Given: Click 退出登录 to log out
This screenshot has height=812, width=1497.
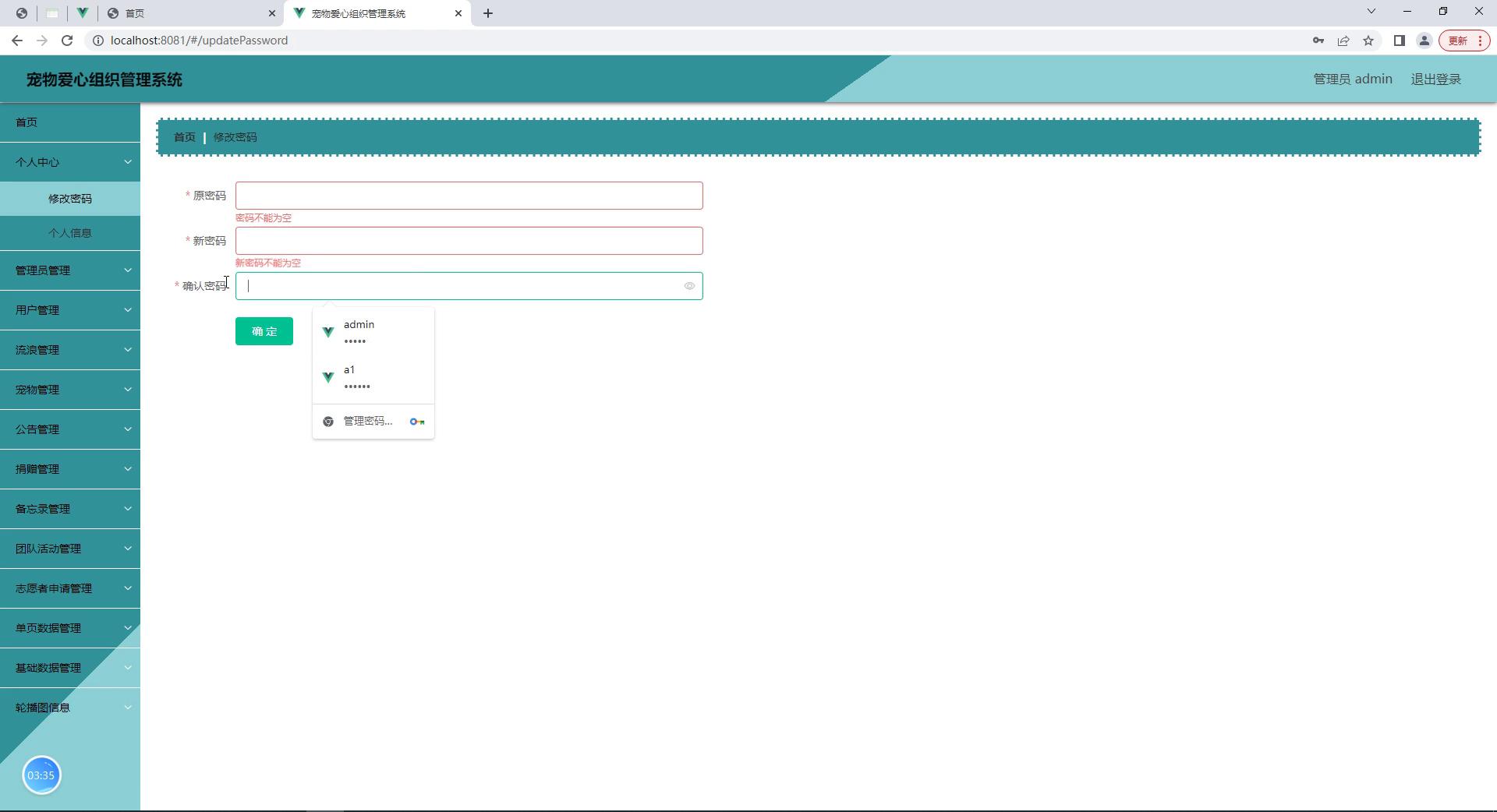Looking at the screenshot, I should click(x=1435, y=79).
